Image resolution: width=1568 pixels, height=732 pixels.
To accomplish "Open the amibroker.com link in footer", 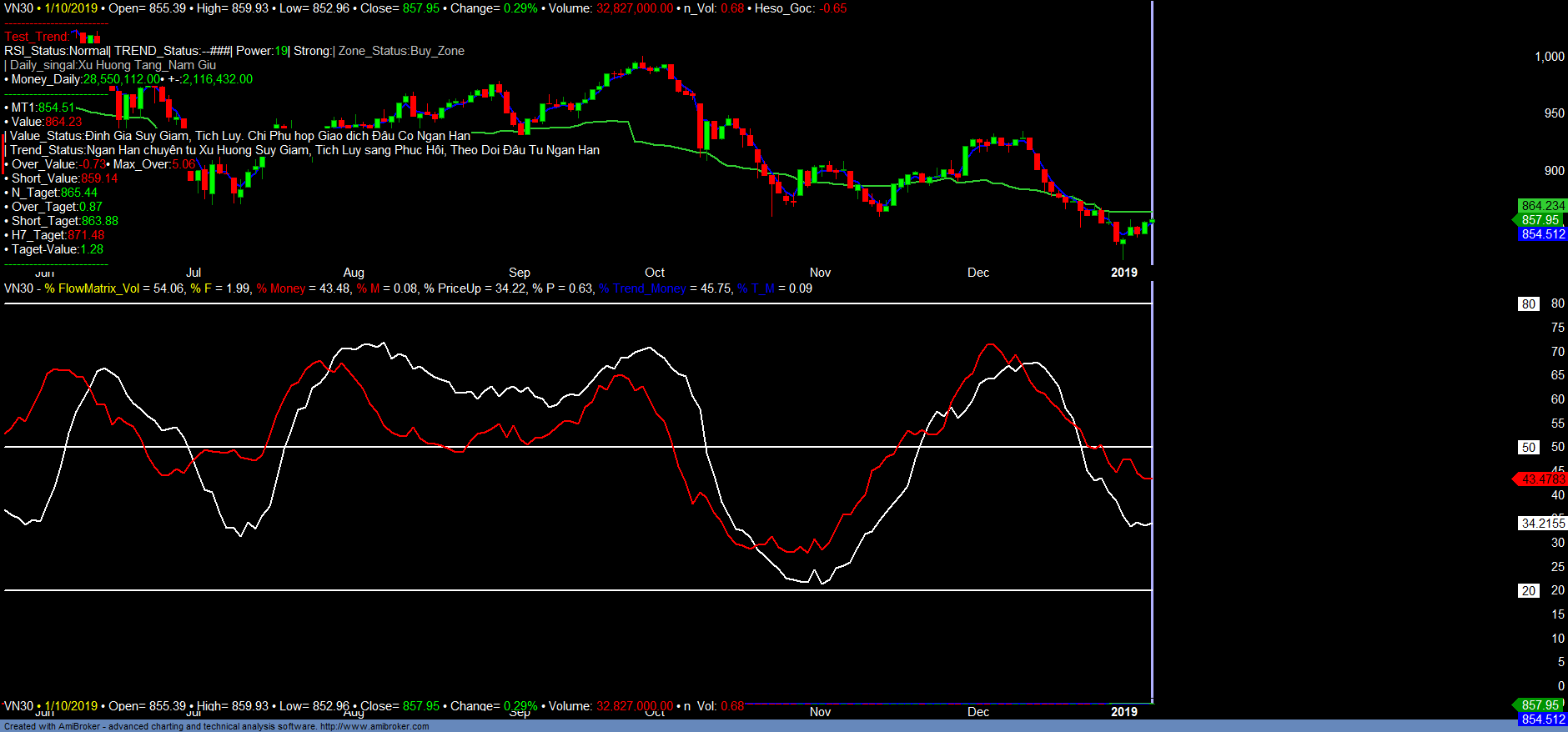I will [x=374, y=726].
